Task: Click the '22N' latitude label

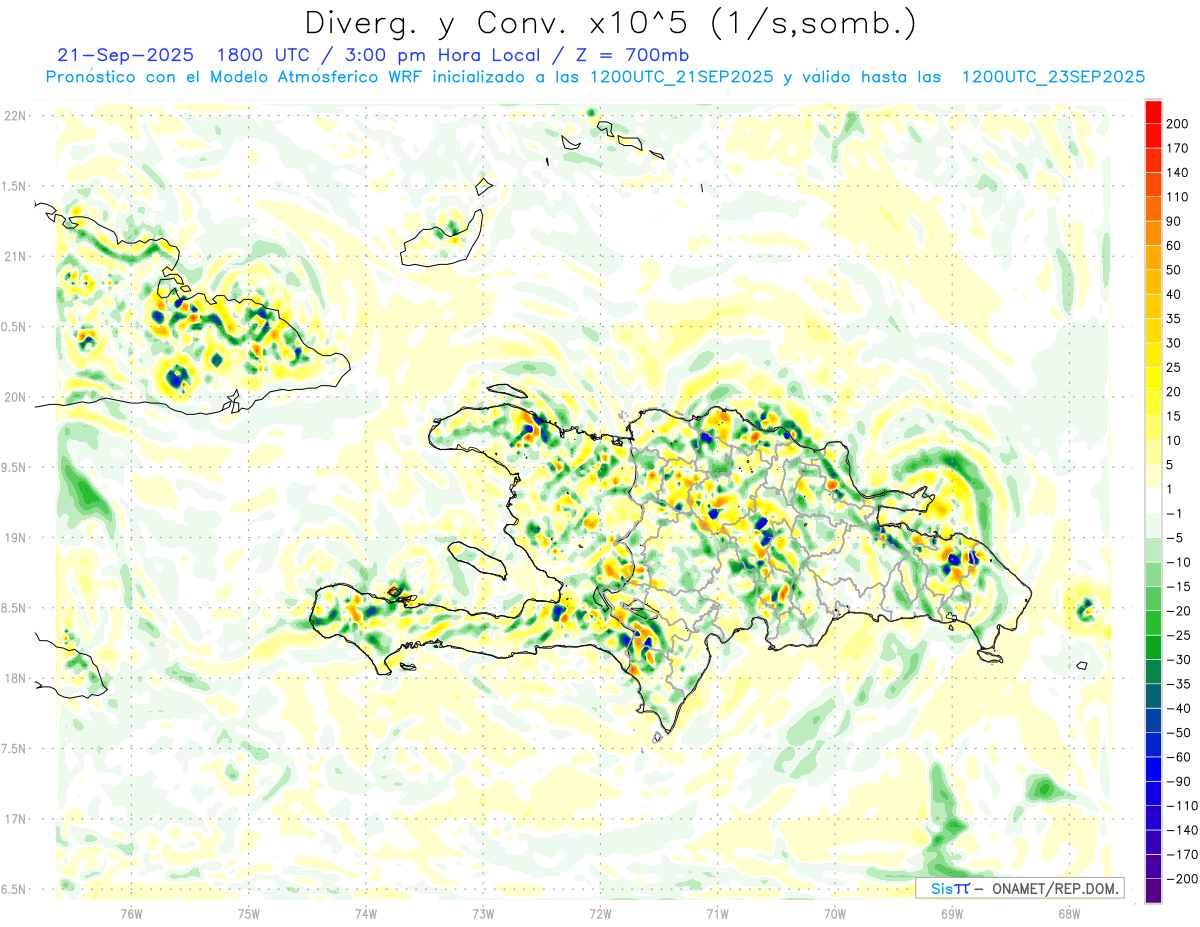Action: coord(14,116)
